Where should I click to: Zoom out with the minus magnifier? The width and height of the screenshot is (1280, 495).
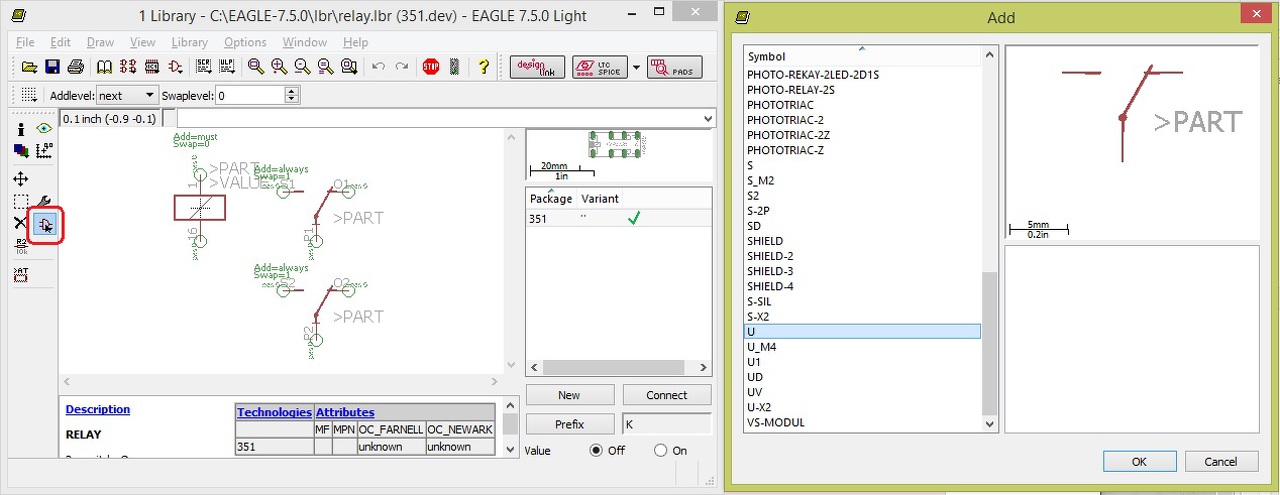pos(302,67)
